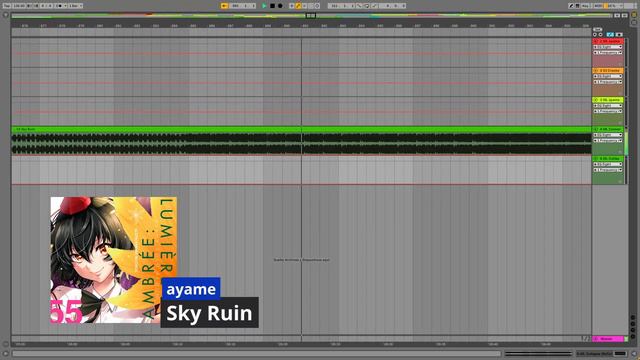640x360 pixels.
Task: Open the yellow-green track's device chooser
Action: (x=608, y=106)
